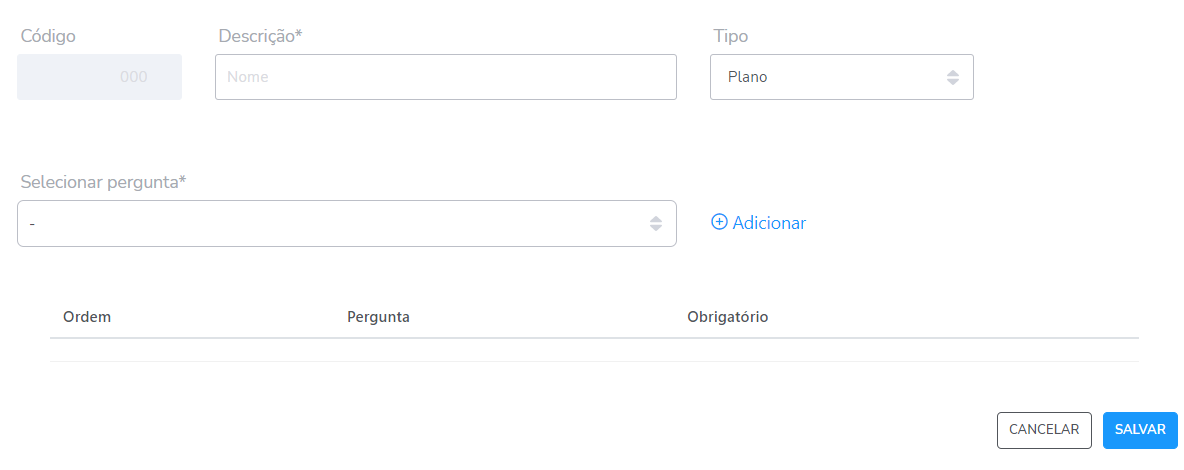Click the Tipo field label
Screen dimensions: 1184x470
730,36
